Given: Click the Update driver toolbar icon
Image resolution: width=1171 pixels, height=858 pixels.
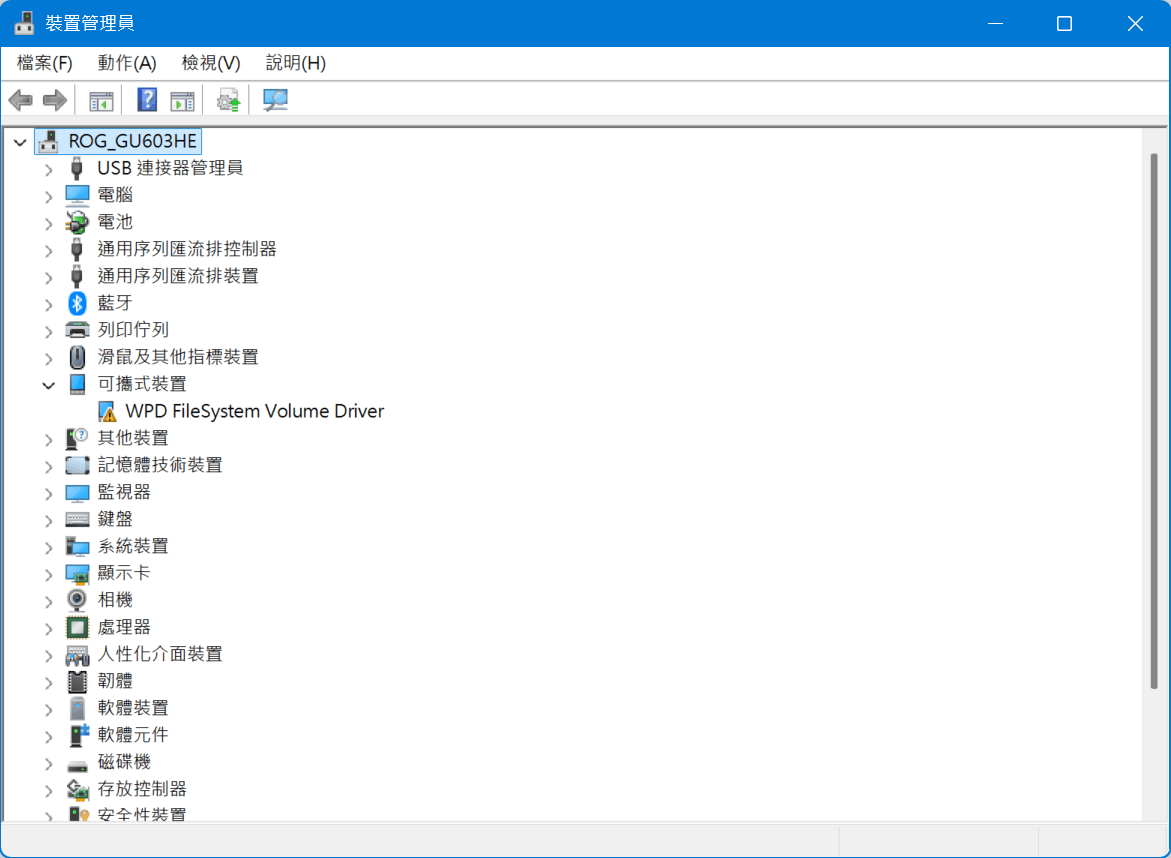Looking at the screenshot, I should point(227,99).
